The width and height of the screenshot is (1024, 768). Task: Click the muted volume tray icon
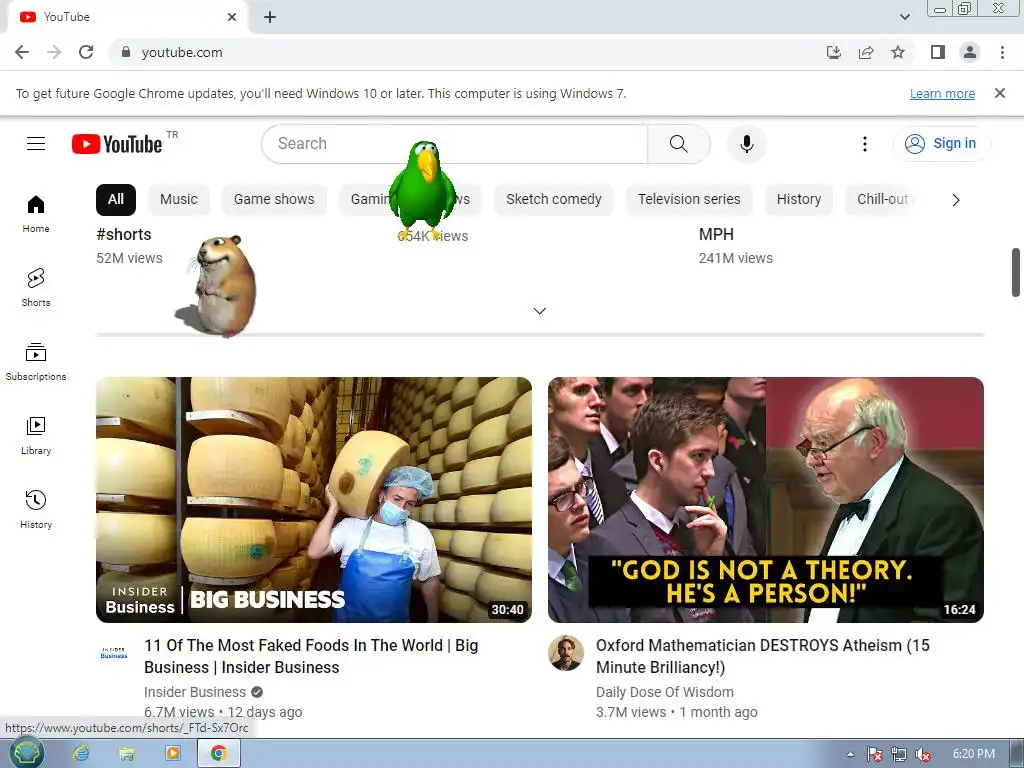tap(923, 754)
